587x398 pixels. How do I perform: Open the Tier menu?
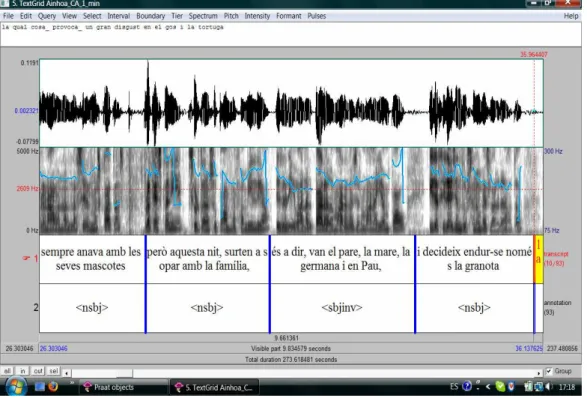point(177,16)
